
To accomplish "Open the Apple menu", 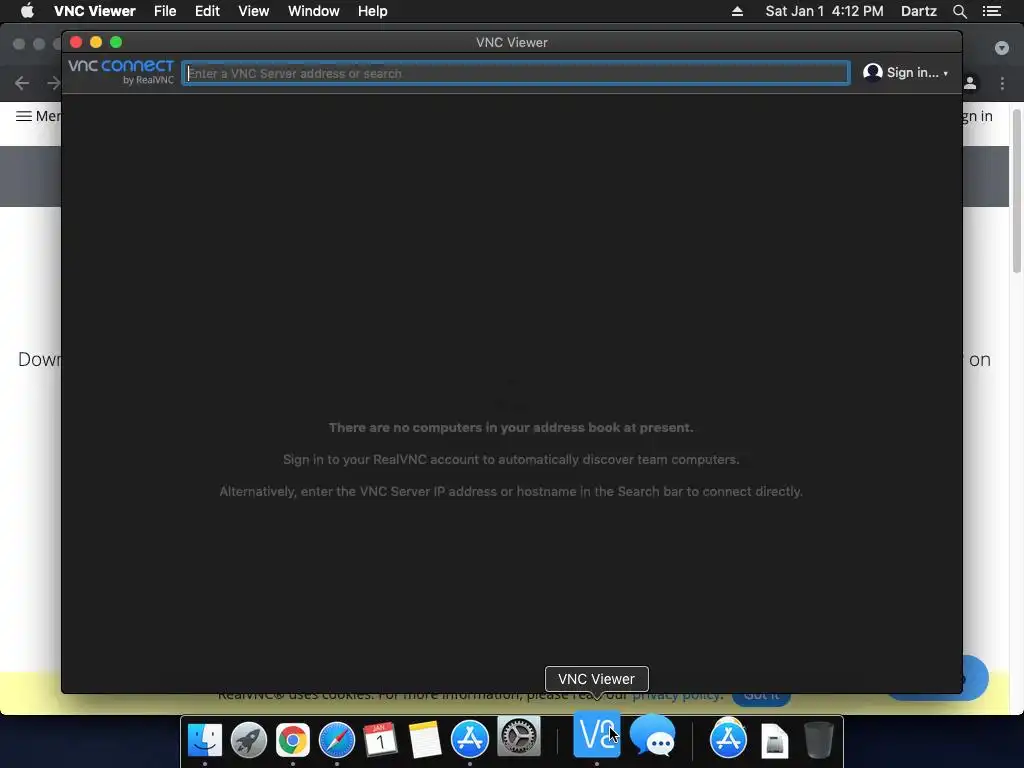I will click(x=27, y=11).
